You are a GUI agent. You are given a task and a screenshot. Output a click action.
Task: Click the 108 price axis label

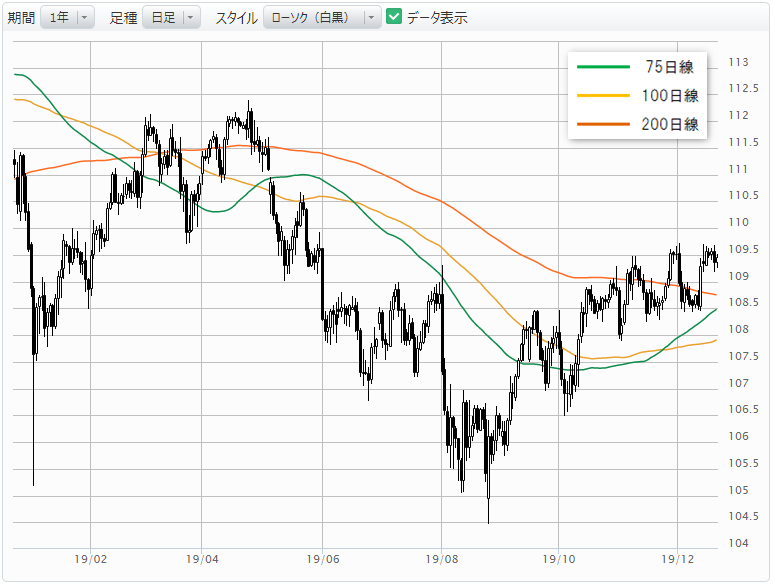[738, 329]
